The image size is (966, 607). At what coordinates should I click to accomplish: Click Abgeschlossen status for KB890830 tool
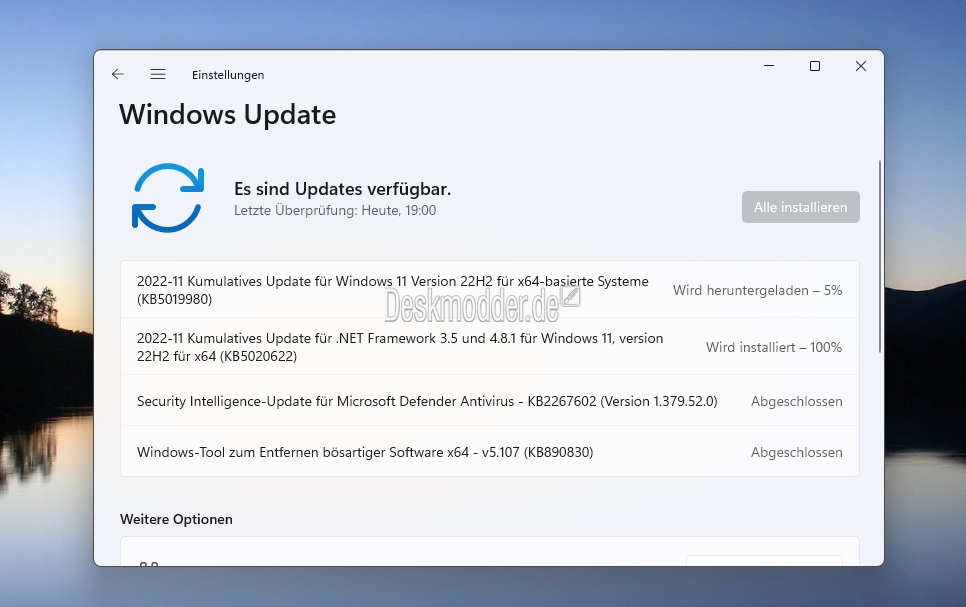click(797, 452)
